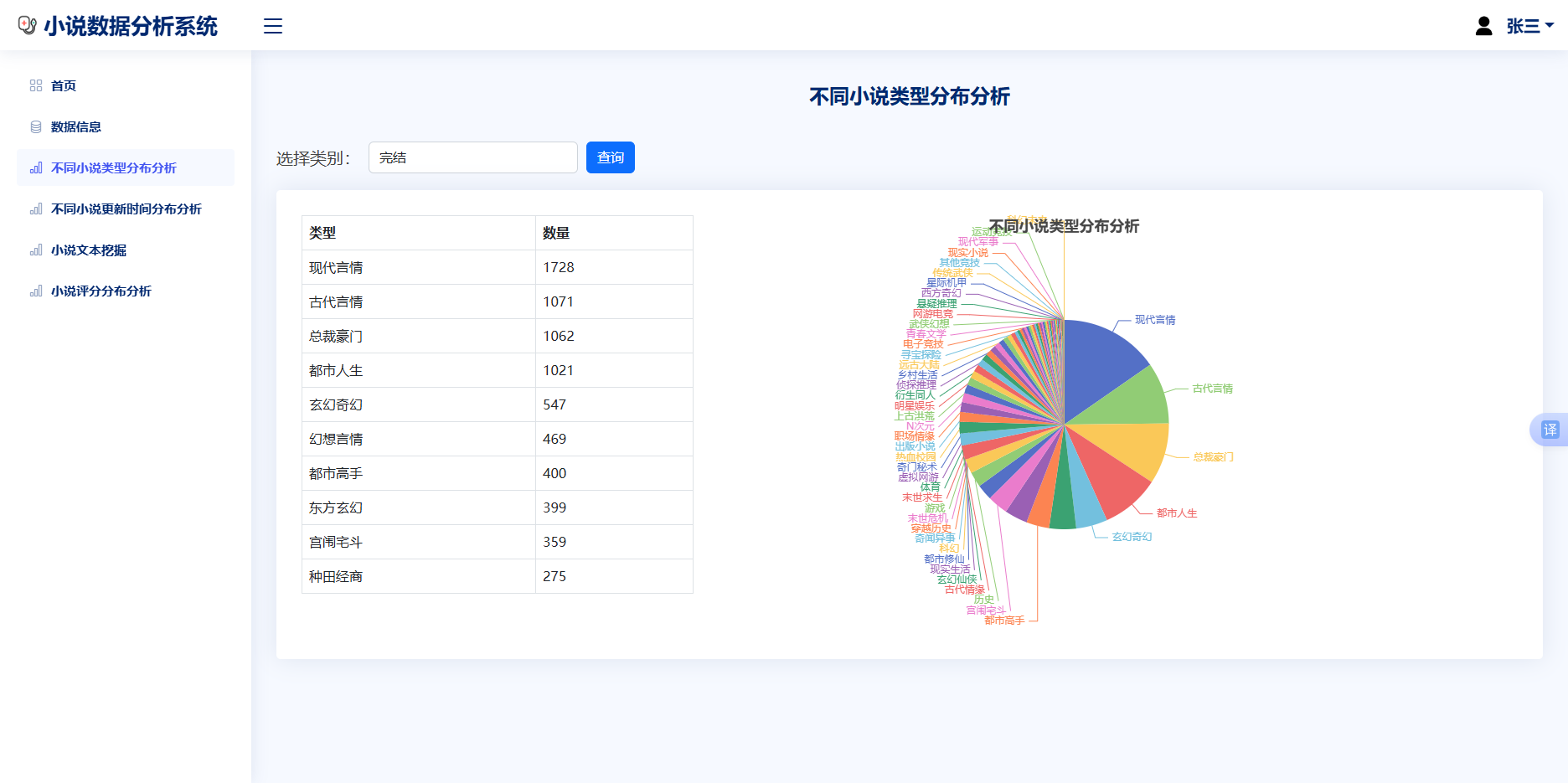
Task: Go to 首页 in sidebar
Action: click(126, 85)
